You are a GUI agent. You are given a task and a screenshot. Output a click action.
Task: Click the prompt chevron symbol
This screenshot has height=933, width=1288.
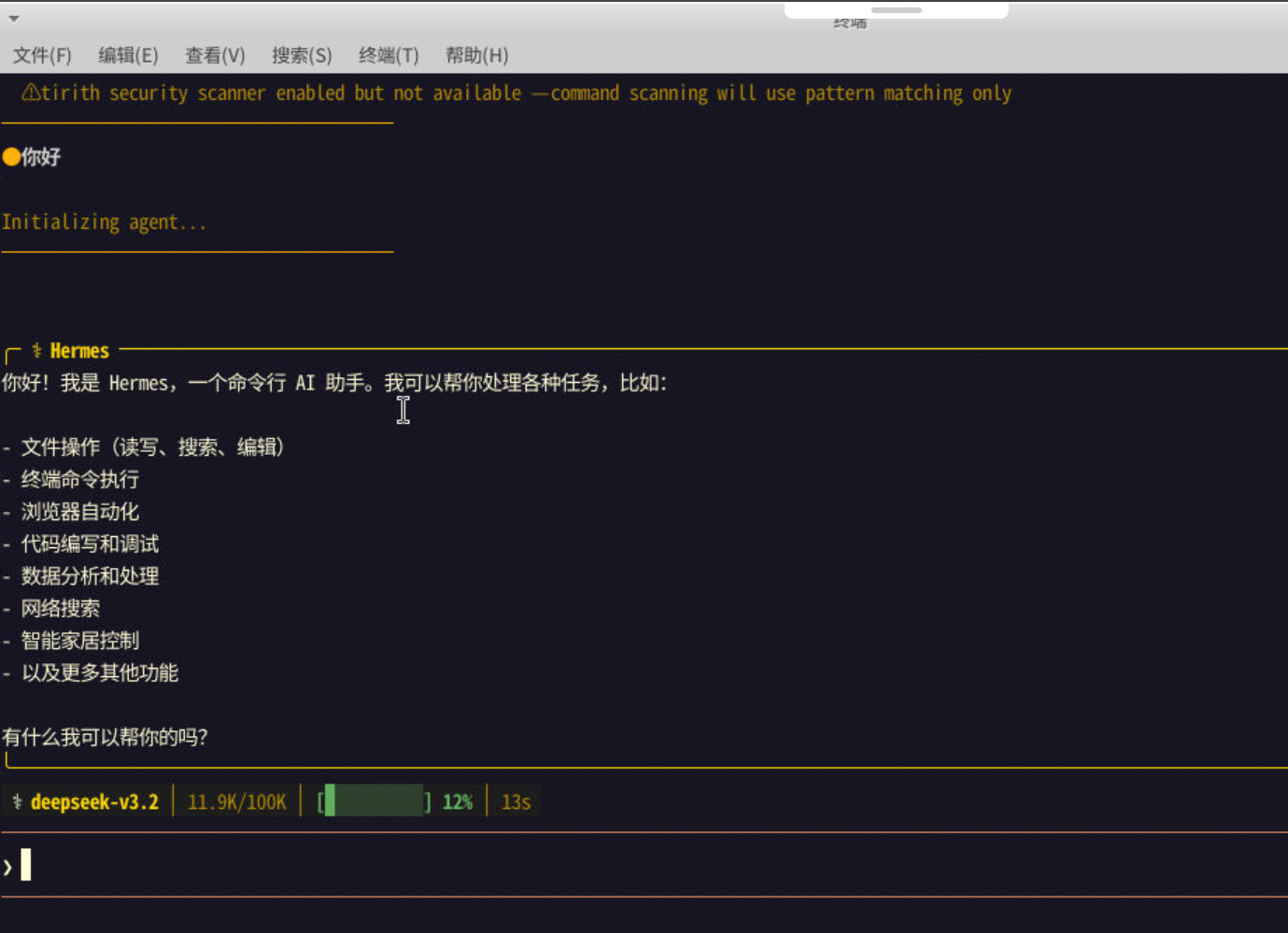pos(7,867)
